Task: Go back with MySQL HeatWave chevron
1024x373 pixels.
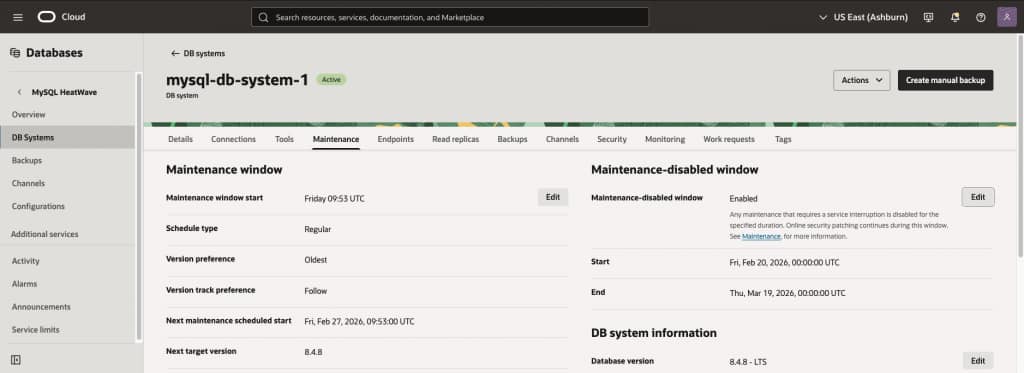Action: [19, 92]
